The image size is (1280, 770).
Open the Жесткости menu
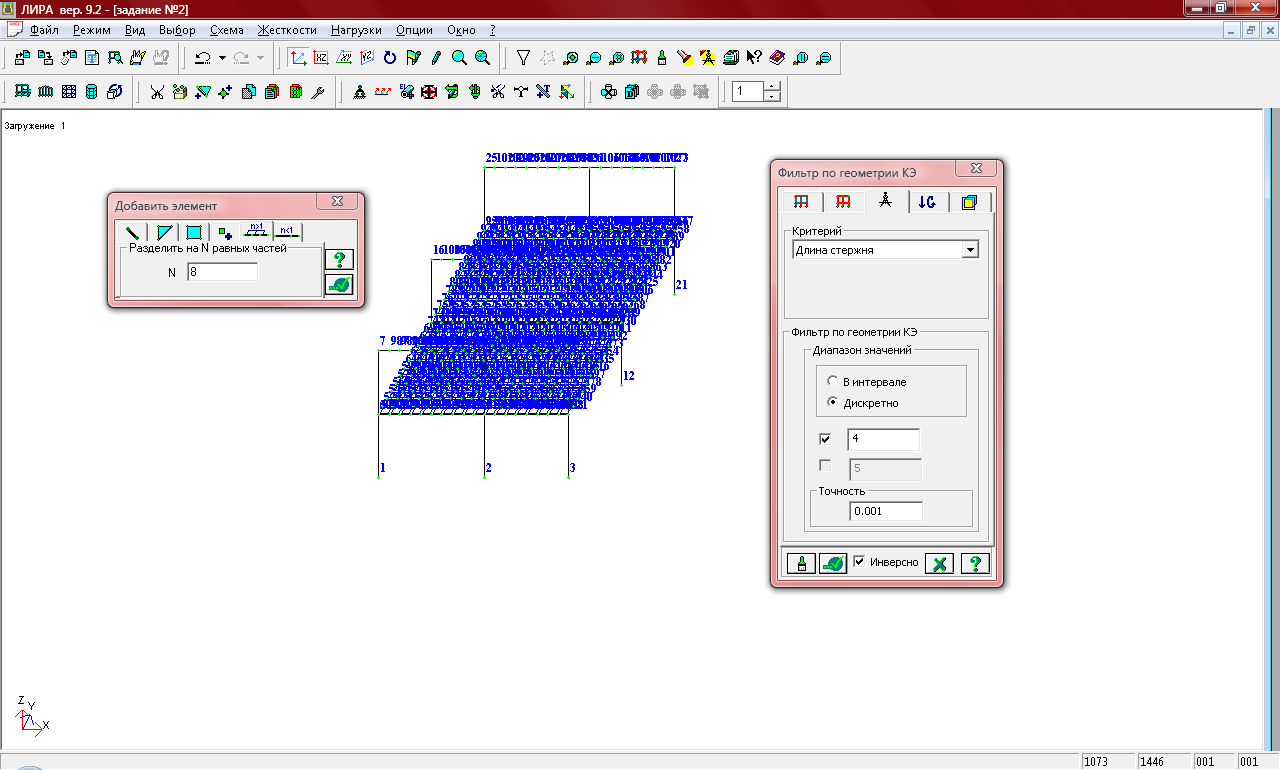coord(288,30)
